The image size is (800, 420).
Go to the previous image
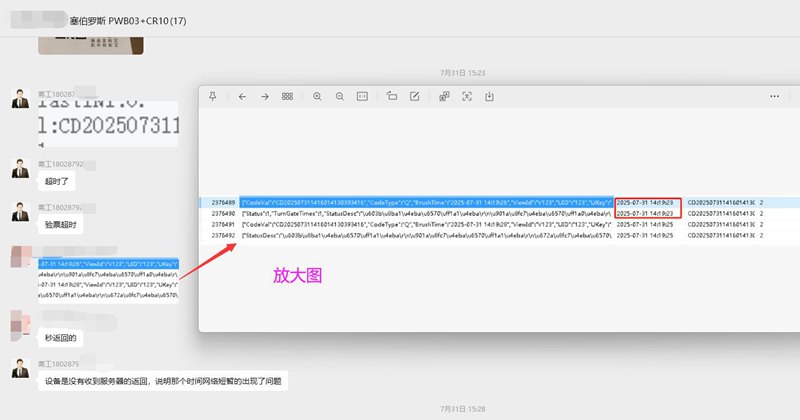[242, 97]
